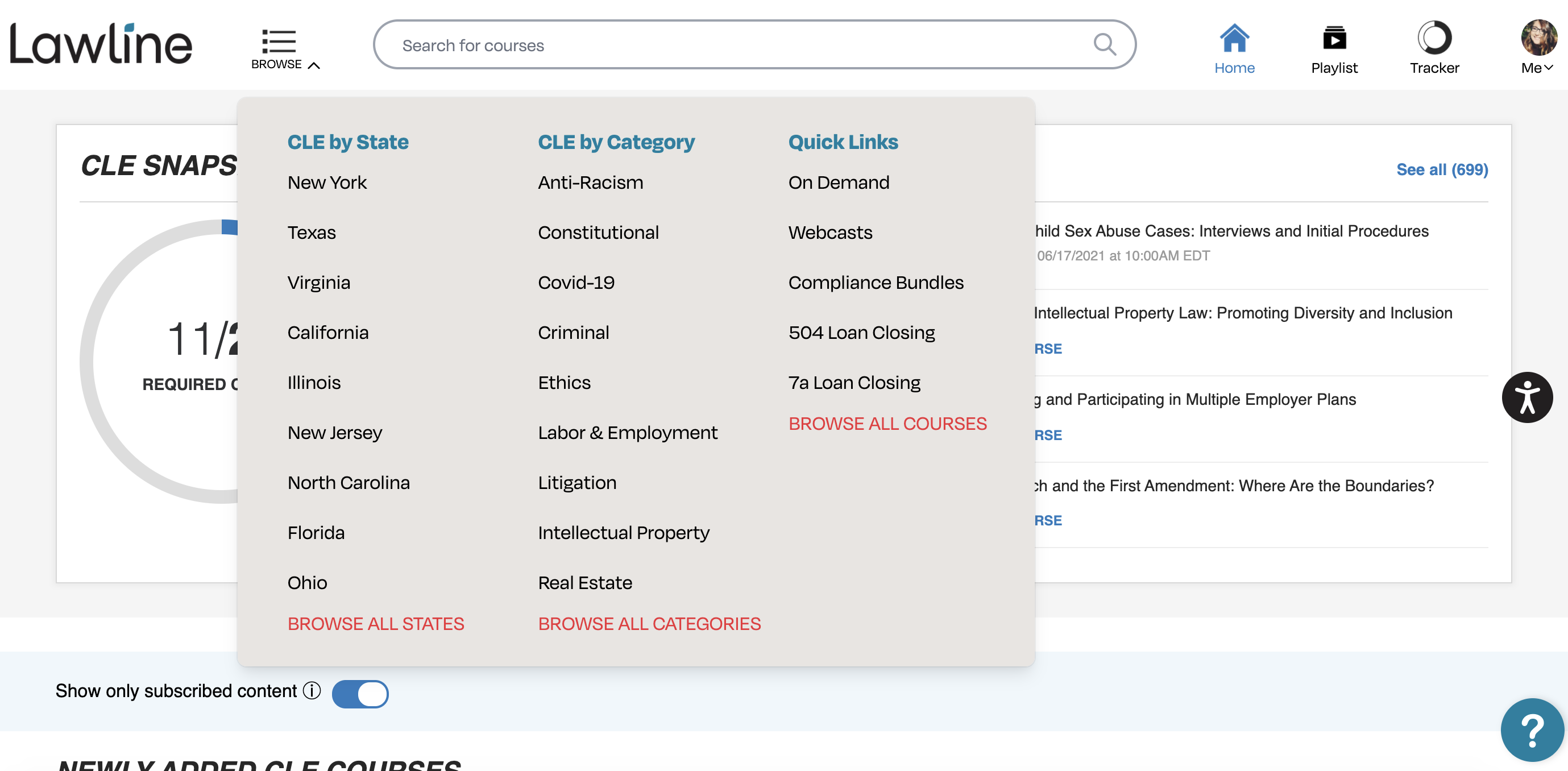Open Florida CLE
This screenshot has height=771, width=1568.
pos(316,532)
